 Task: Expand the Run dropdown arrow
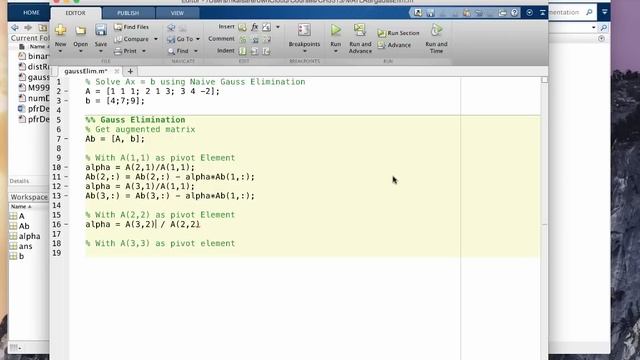click(x=336, y=51)
